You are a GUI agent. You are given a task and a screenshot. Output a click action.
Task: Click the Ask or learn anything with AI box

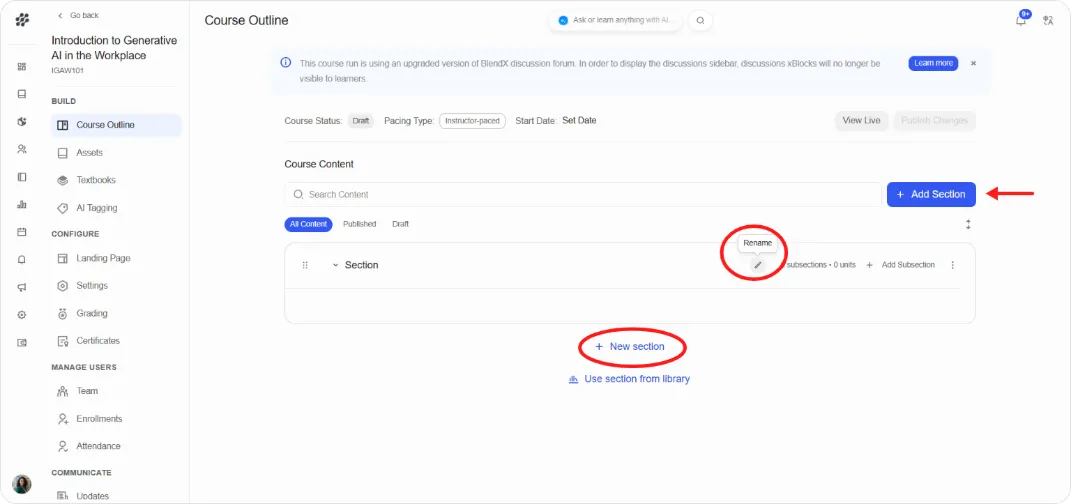(615, 20)
